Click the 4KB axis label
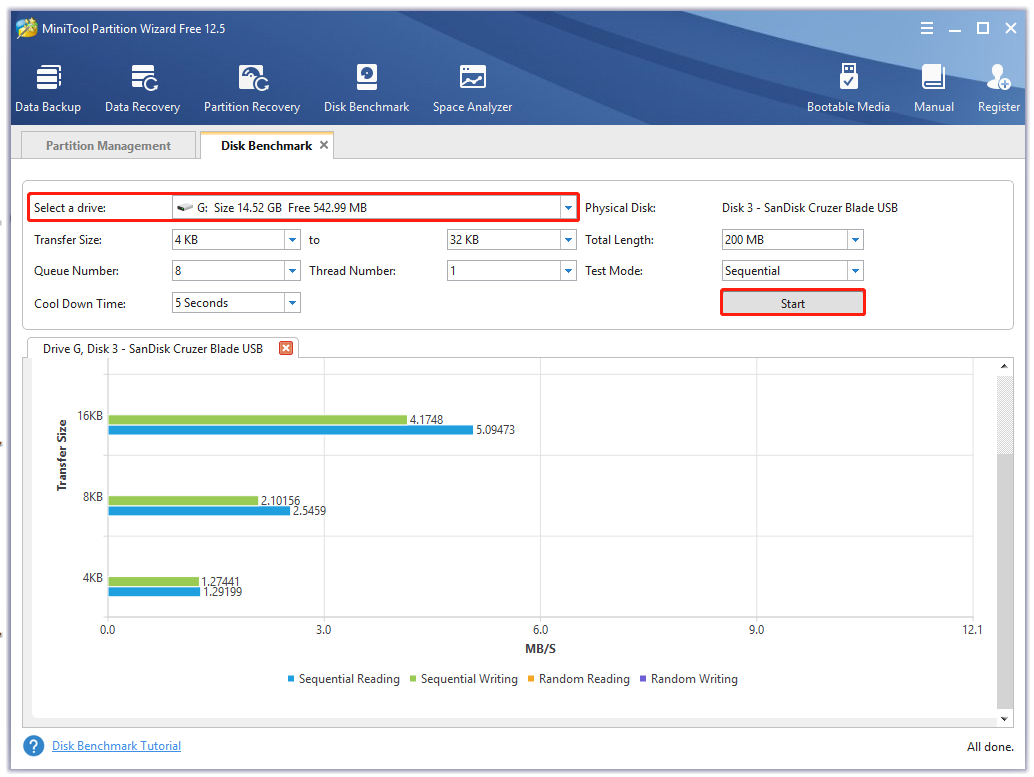 pos(92,578)
